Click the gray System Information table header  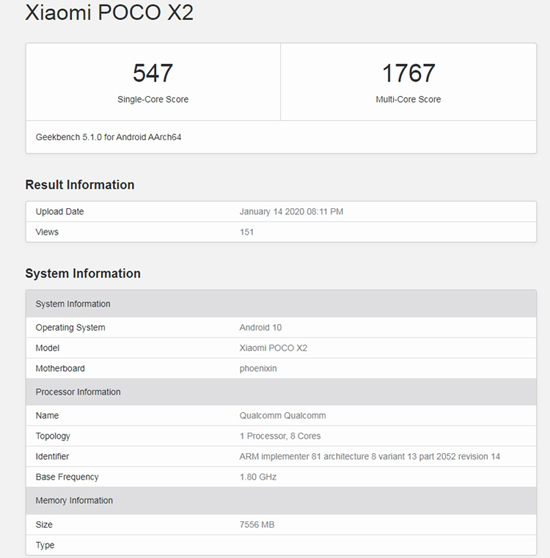pyautogui.click(x=281, y=304)
